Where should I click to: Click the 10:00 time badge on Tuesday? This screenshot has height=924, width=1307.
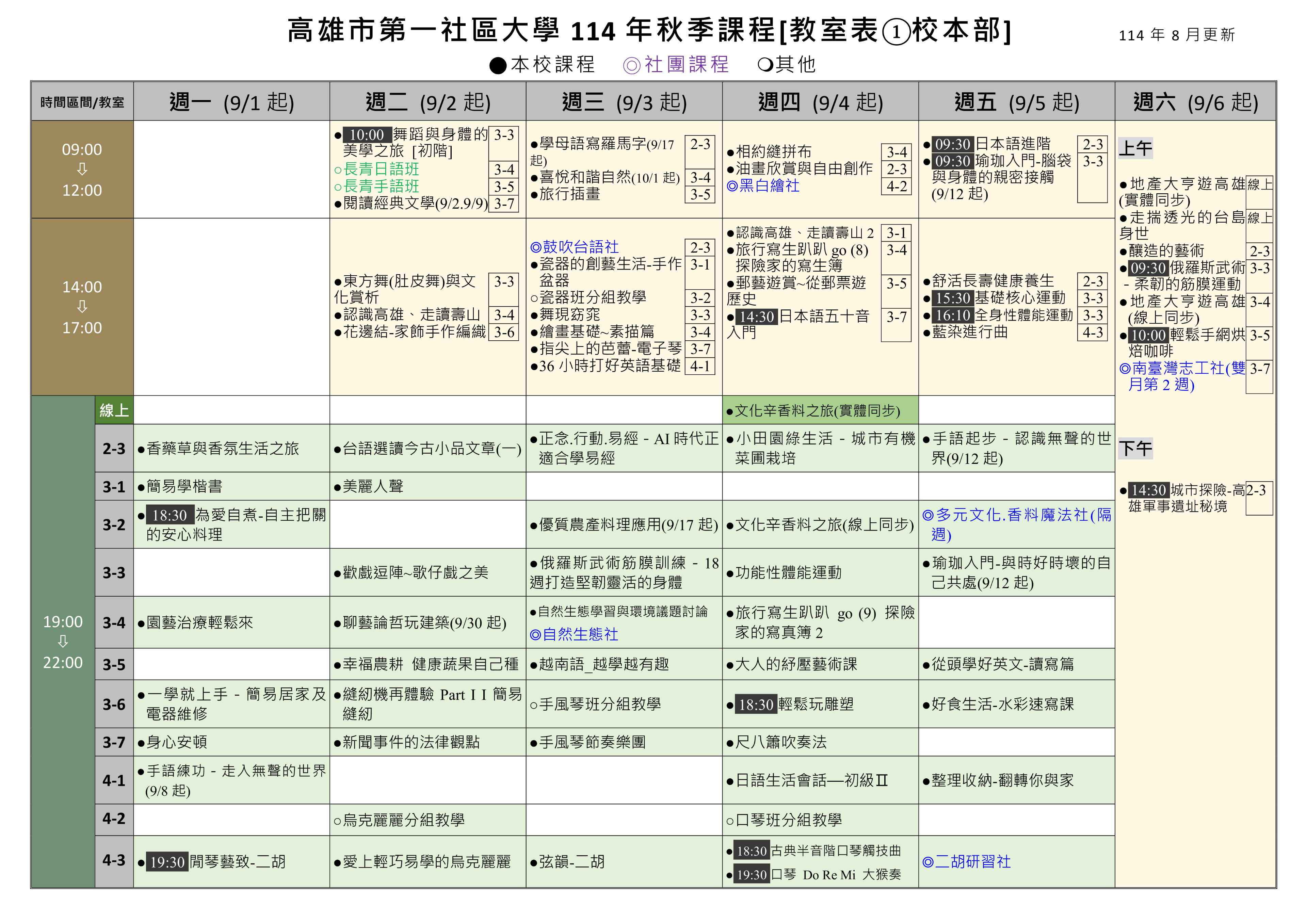[367, 135]
